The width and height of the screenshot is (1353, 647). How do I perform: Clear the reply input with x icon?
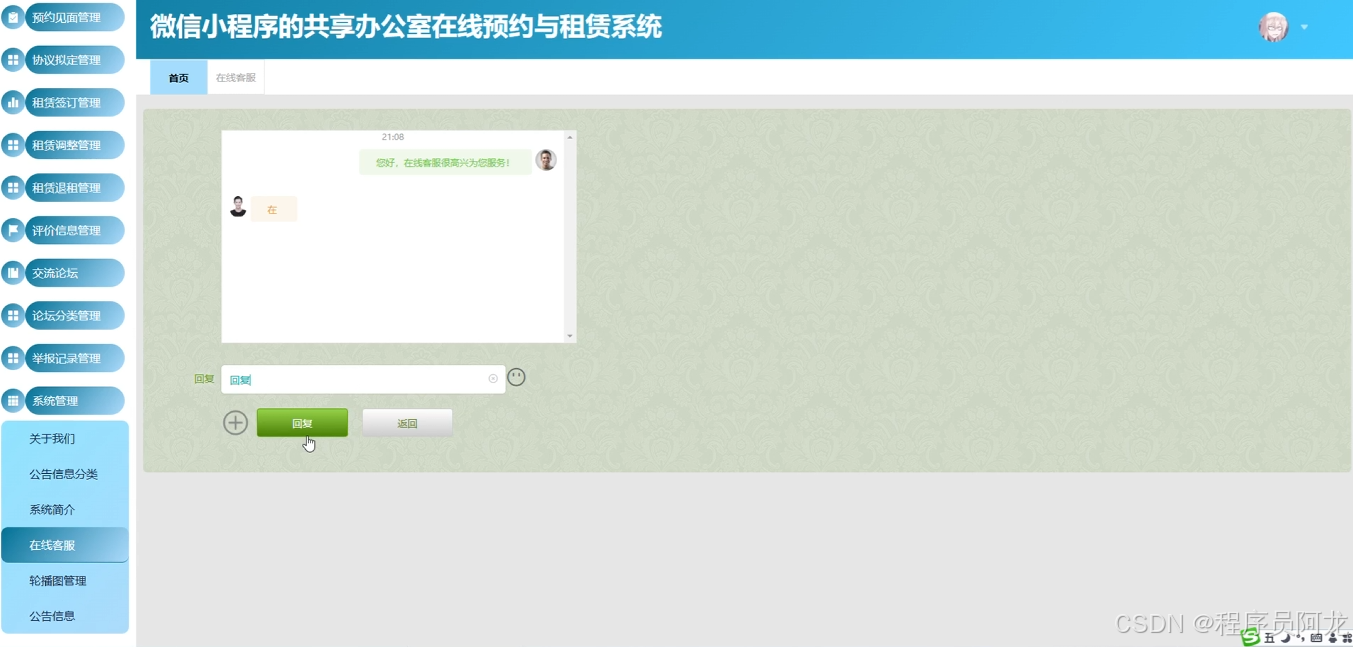[x=493, y=379]
